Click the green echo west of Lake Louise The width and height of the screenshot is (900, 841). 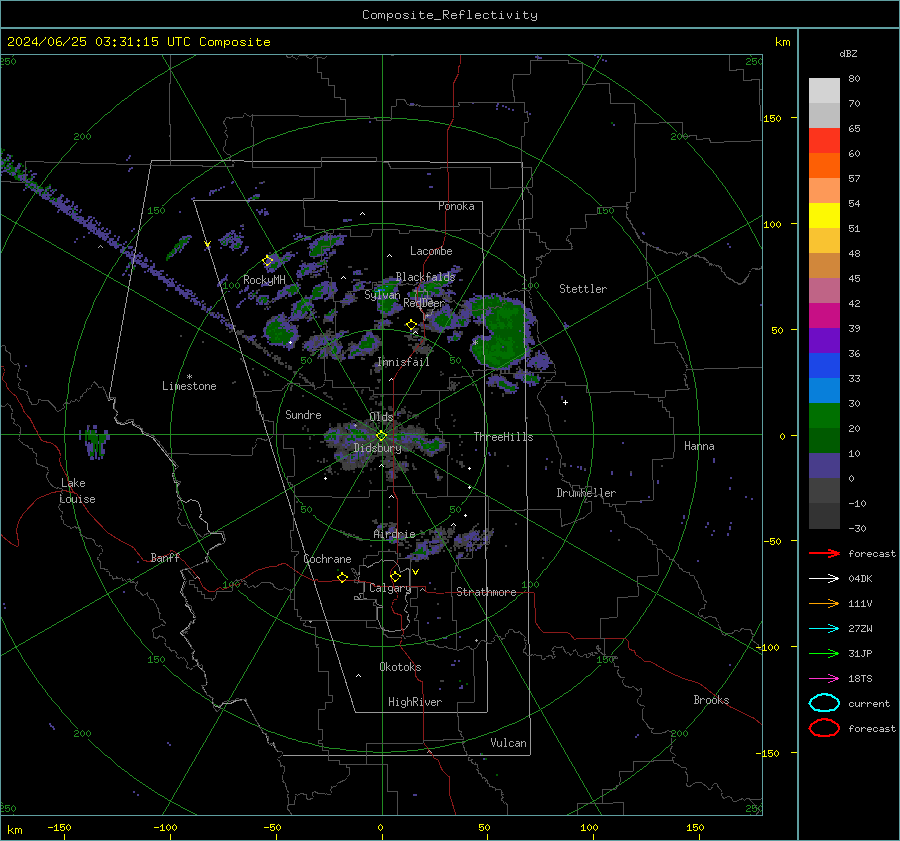95,442
